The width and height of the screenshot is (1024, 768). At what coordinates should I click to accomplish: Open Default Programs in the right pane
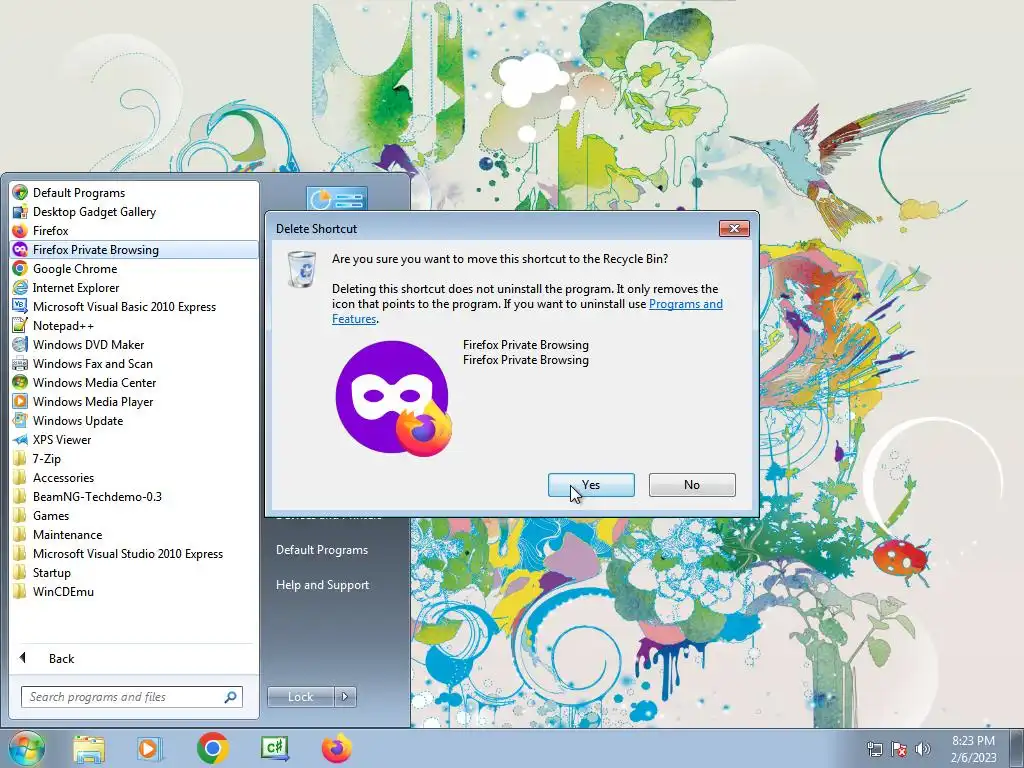(322, 550)
